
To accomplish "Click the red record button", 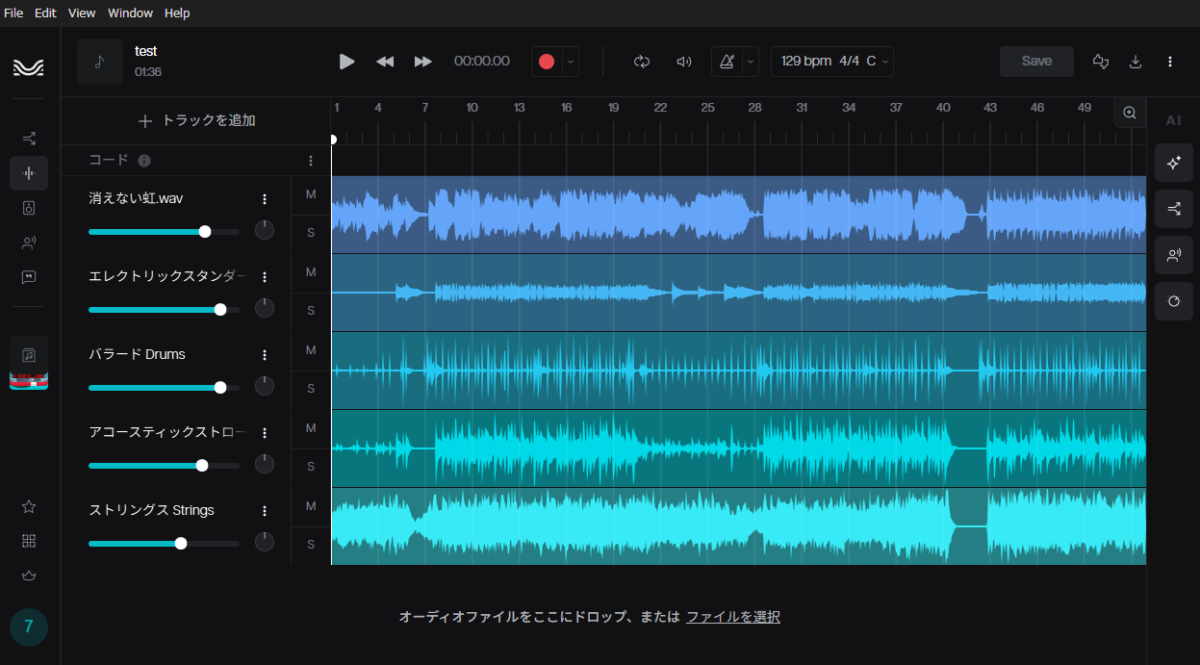I will click(x=546, y=61).
